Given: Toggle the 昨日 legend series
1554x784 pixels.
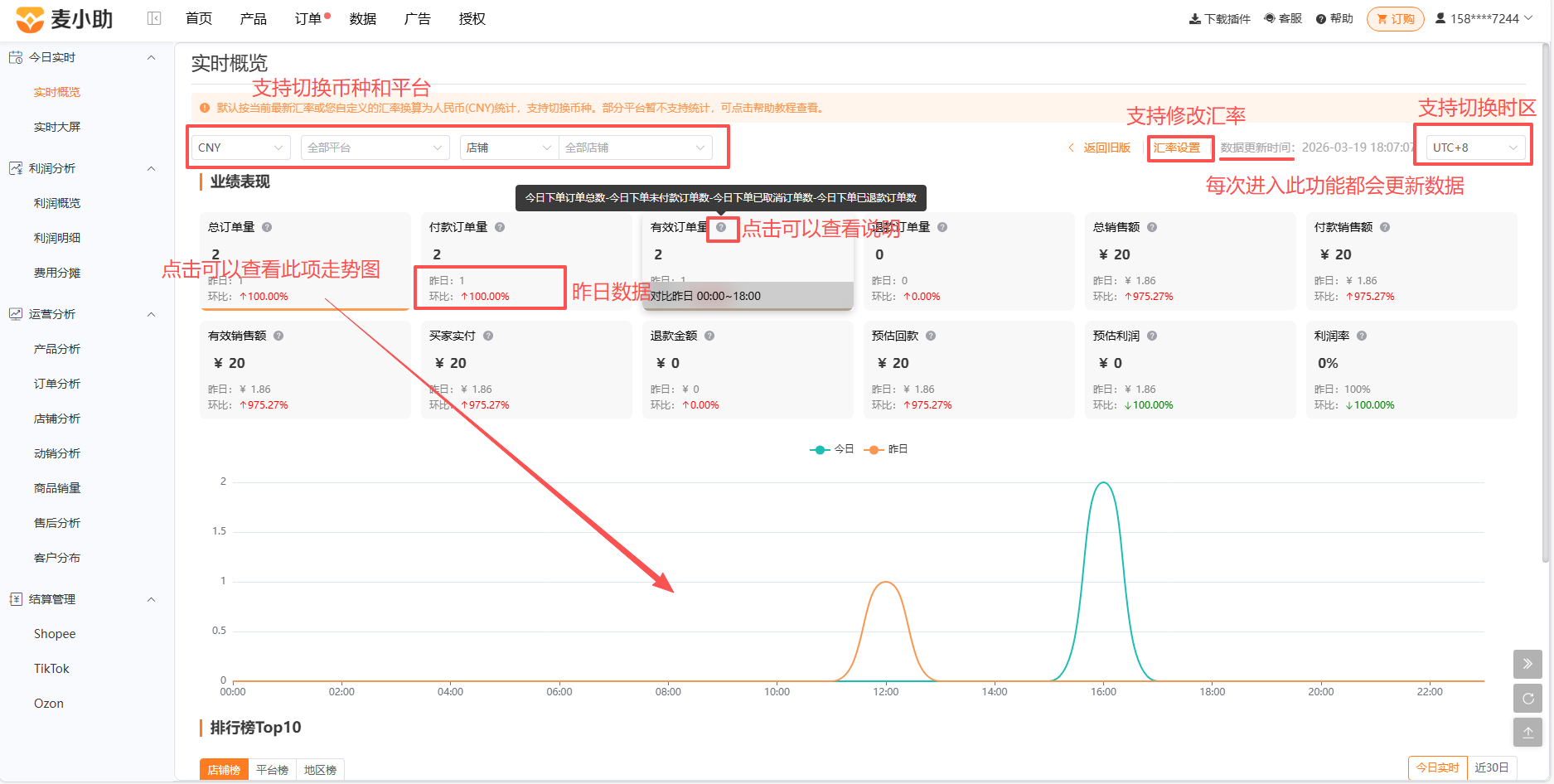Looking at the screenshot, I should [x=886, y=449].
